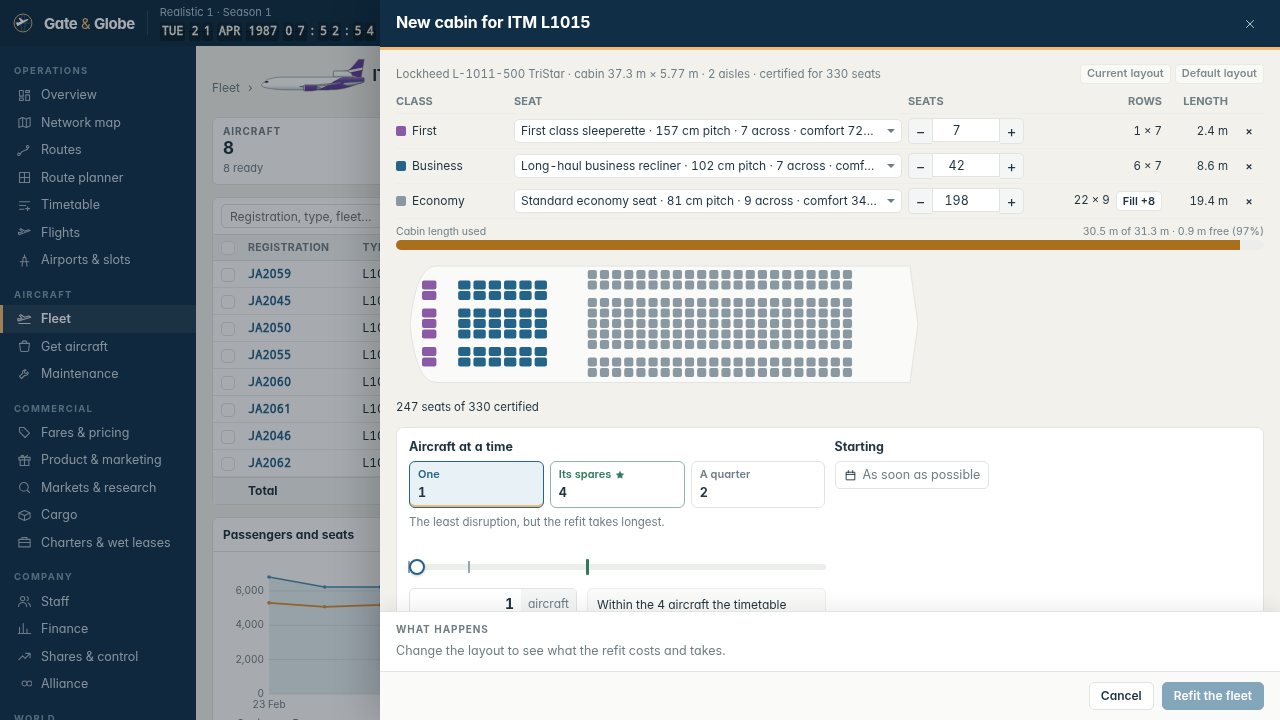Image resolution: width=1280 pixels, height=720 pixels.
Task: Open the Business seat type dropdown
Action: 708,166
